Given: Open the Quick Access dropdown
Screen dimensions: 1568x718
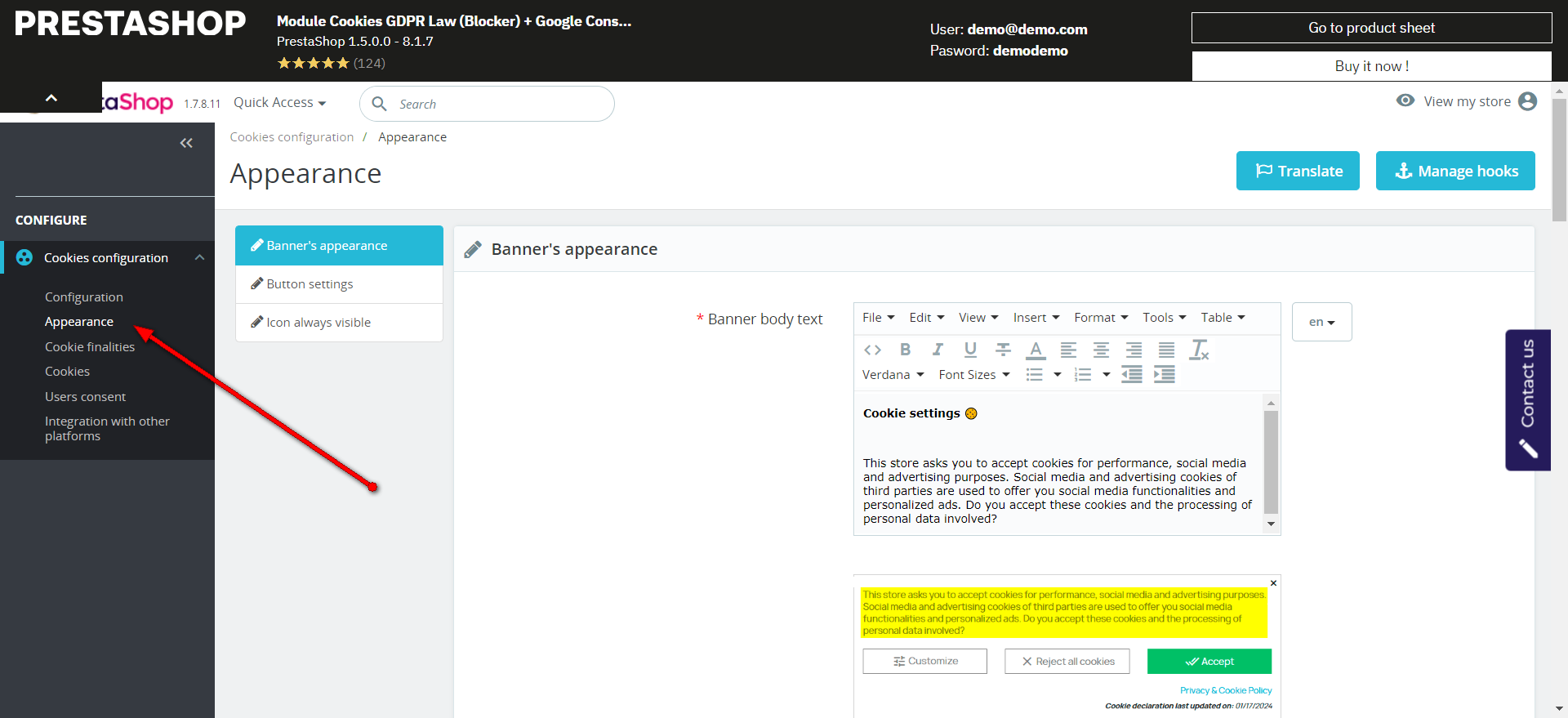Looking at the screenshot, I should point(280,102).
